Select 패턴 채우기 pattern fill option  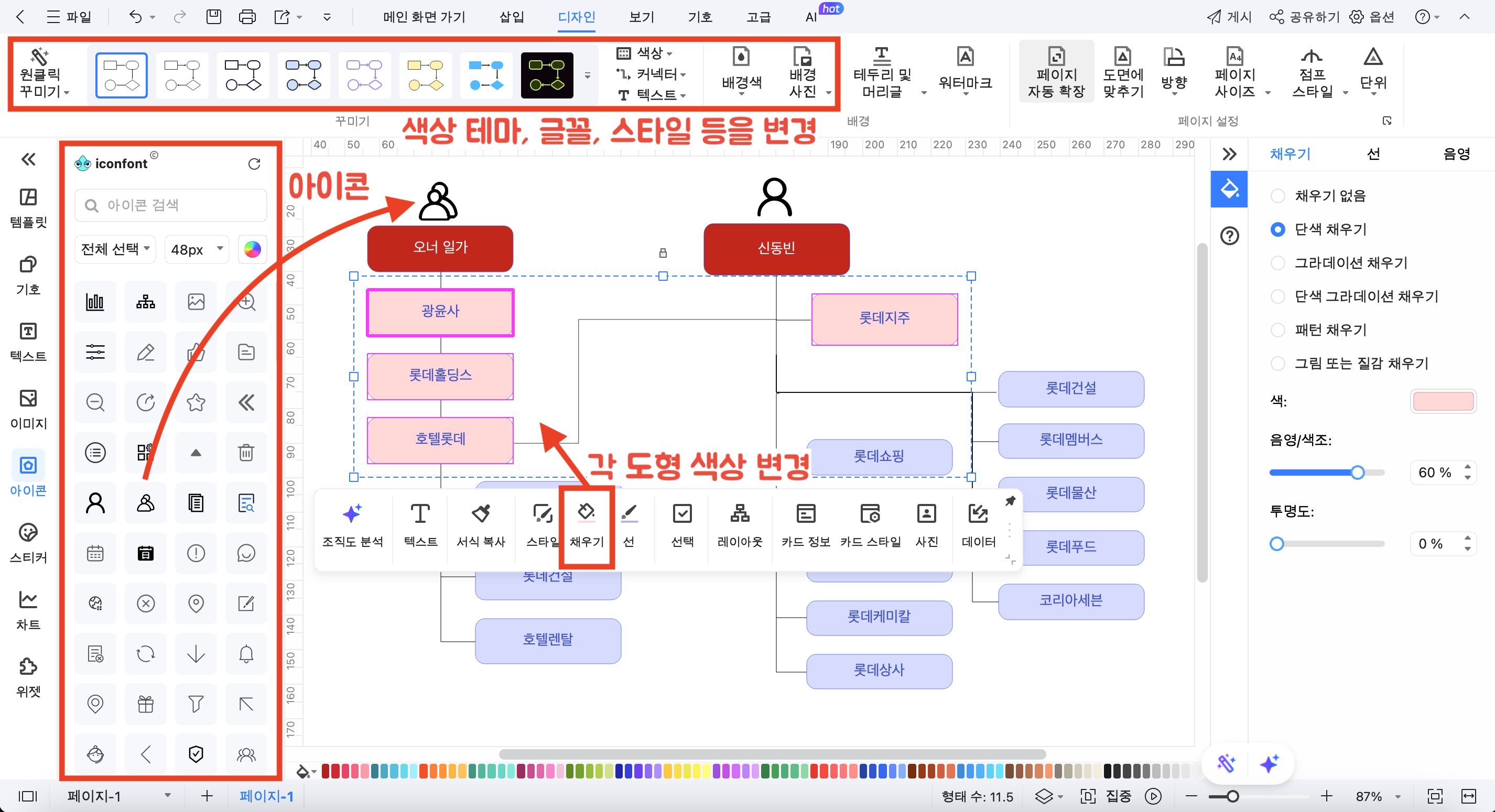pos(1318,330)
